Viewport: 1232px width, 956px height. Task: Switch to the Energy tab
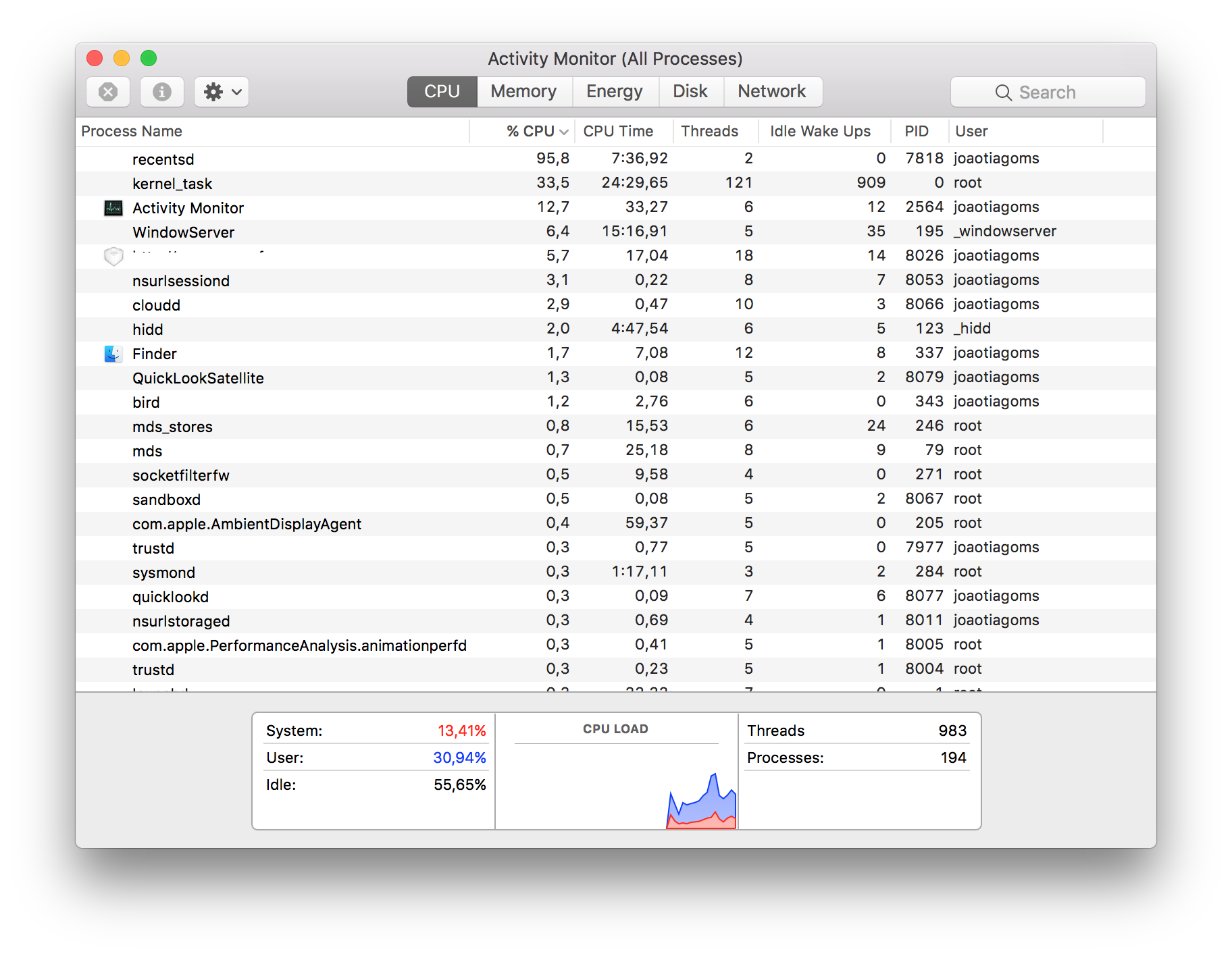pos(615,92)
